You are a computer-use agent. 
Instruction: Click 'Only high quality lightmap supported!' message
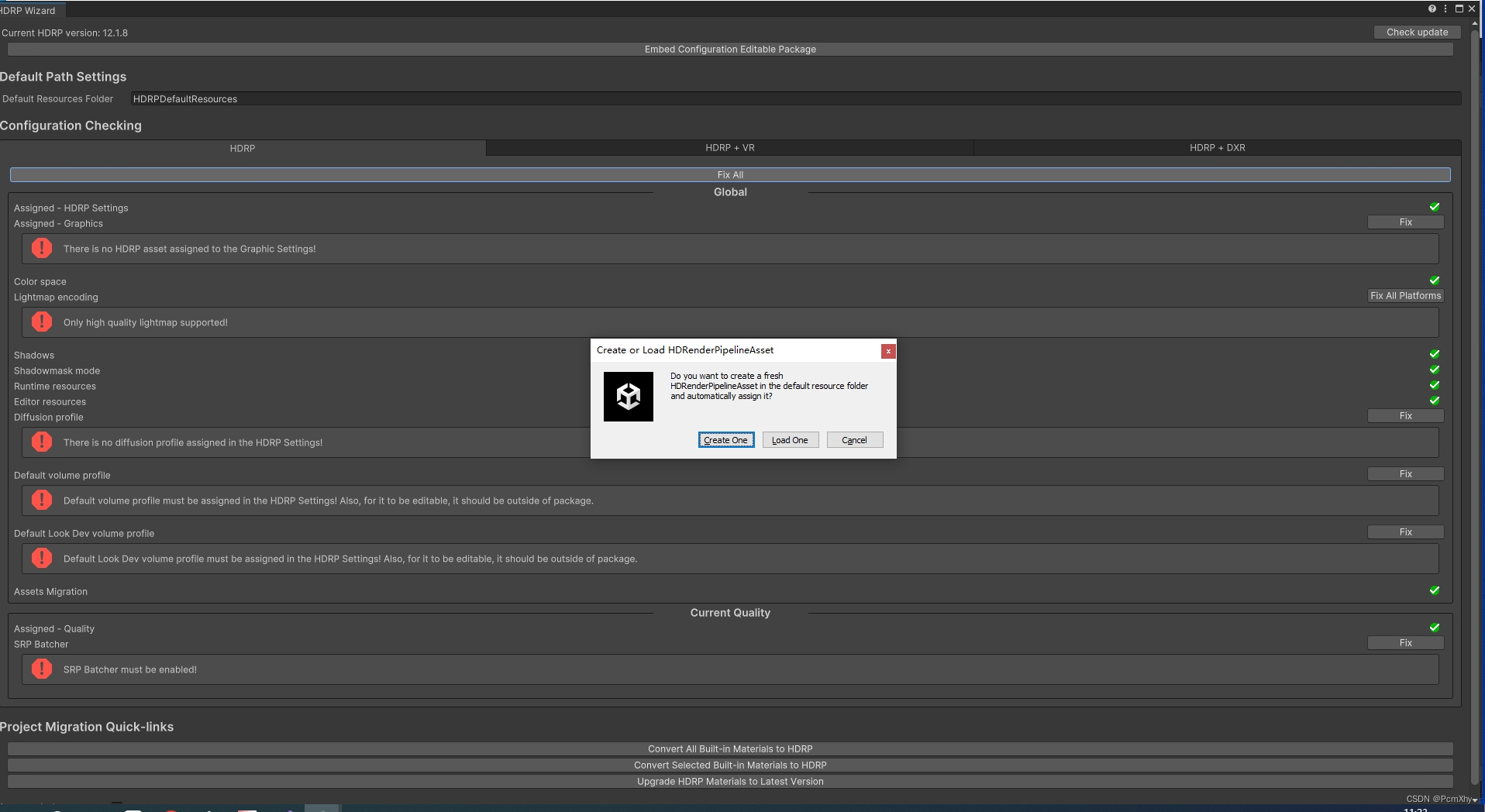146,322
